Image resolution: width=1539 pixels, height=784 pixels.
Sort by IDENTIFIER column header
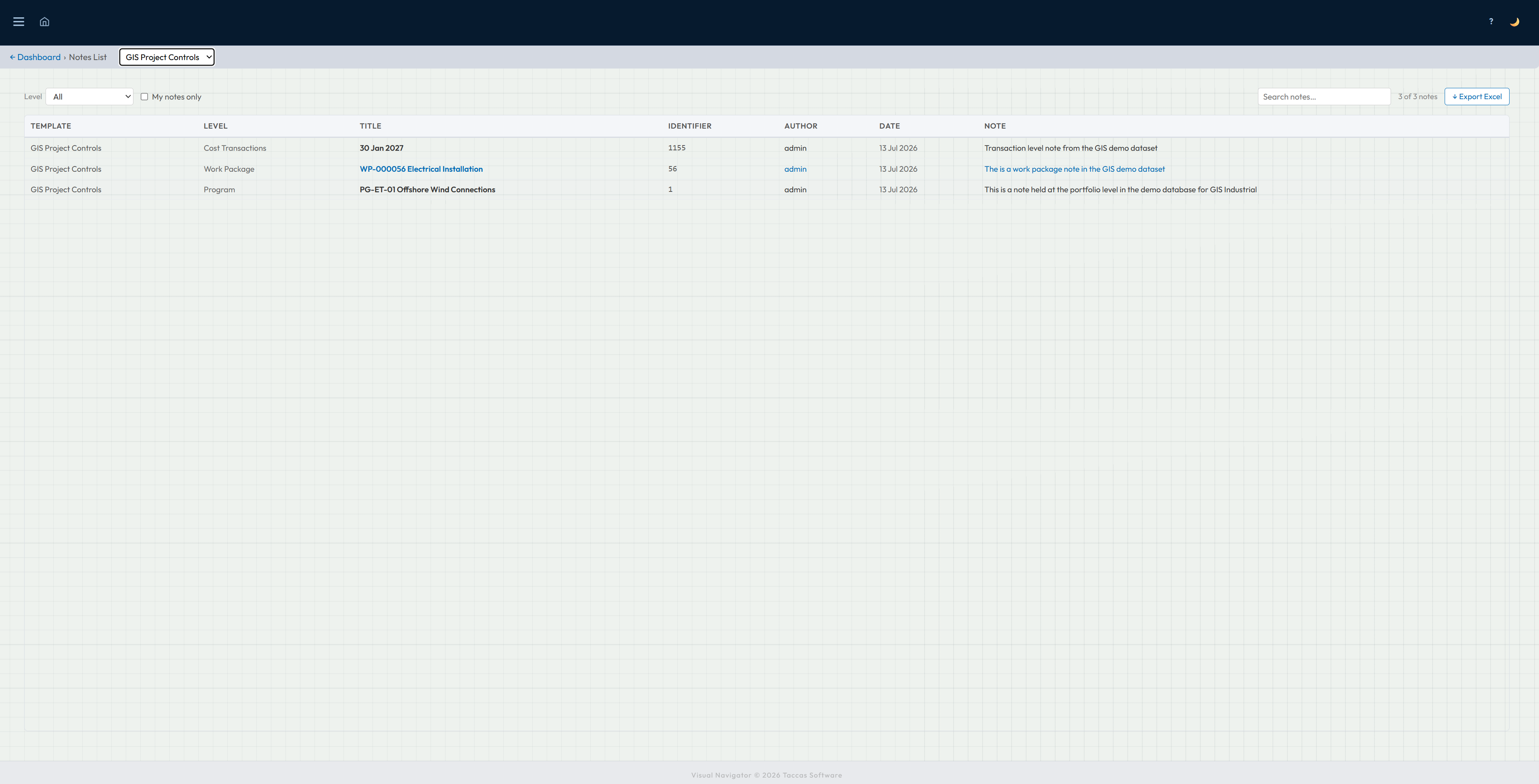click(689, 126)
